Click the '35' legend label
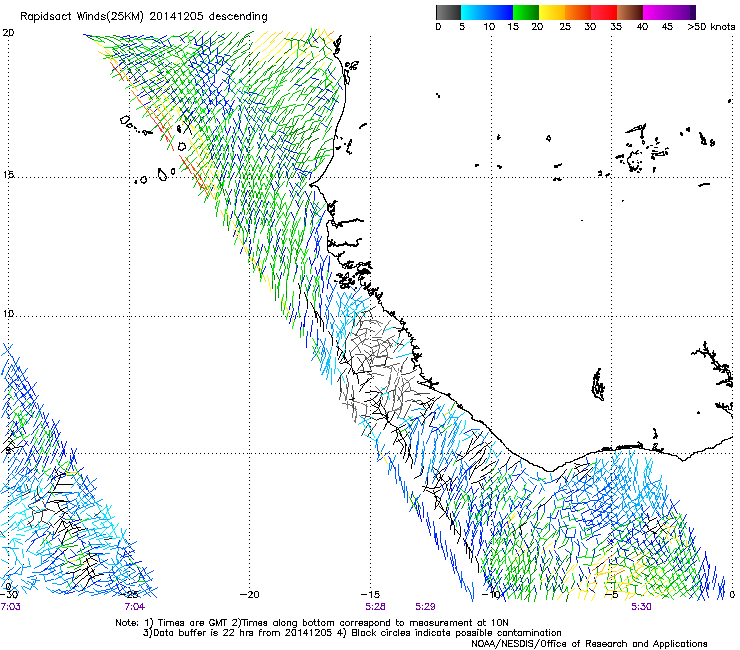Viewport: 740px width, 650px height. tap(616, 27)
